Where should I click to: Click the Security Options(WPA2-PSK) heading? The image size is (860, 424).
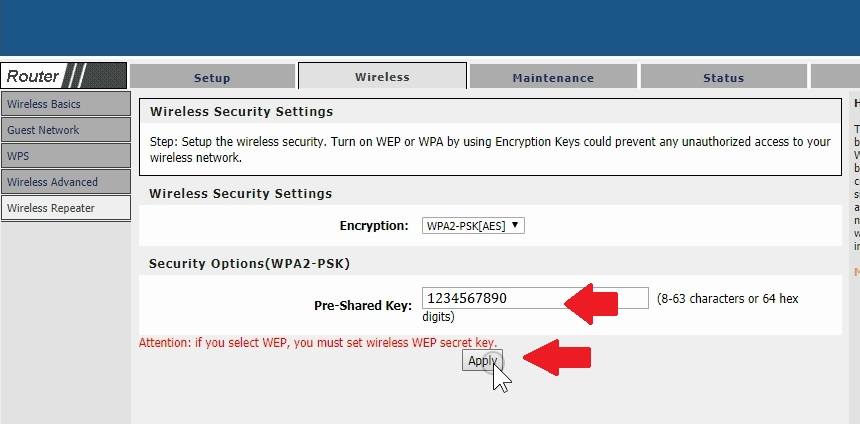[x=249, y=263]
